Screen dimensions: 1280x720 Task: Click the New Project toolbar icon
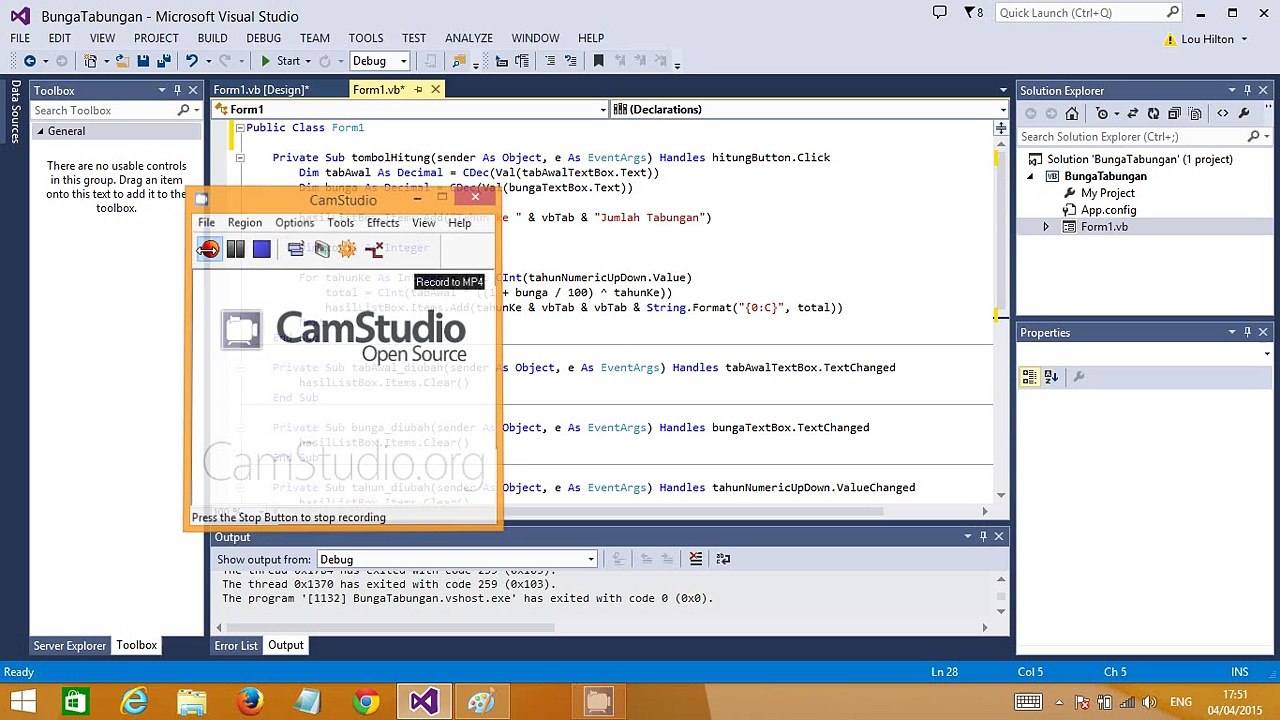click(91, 61)
